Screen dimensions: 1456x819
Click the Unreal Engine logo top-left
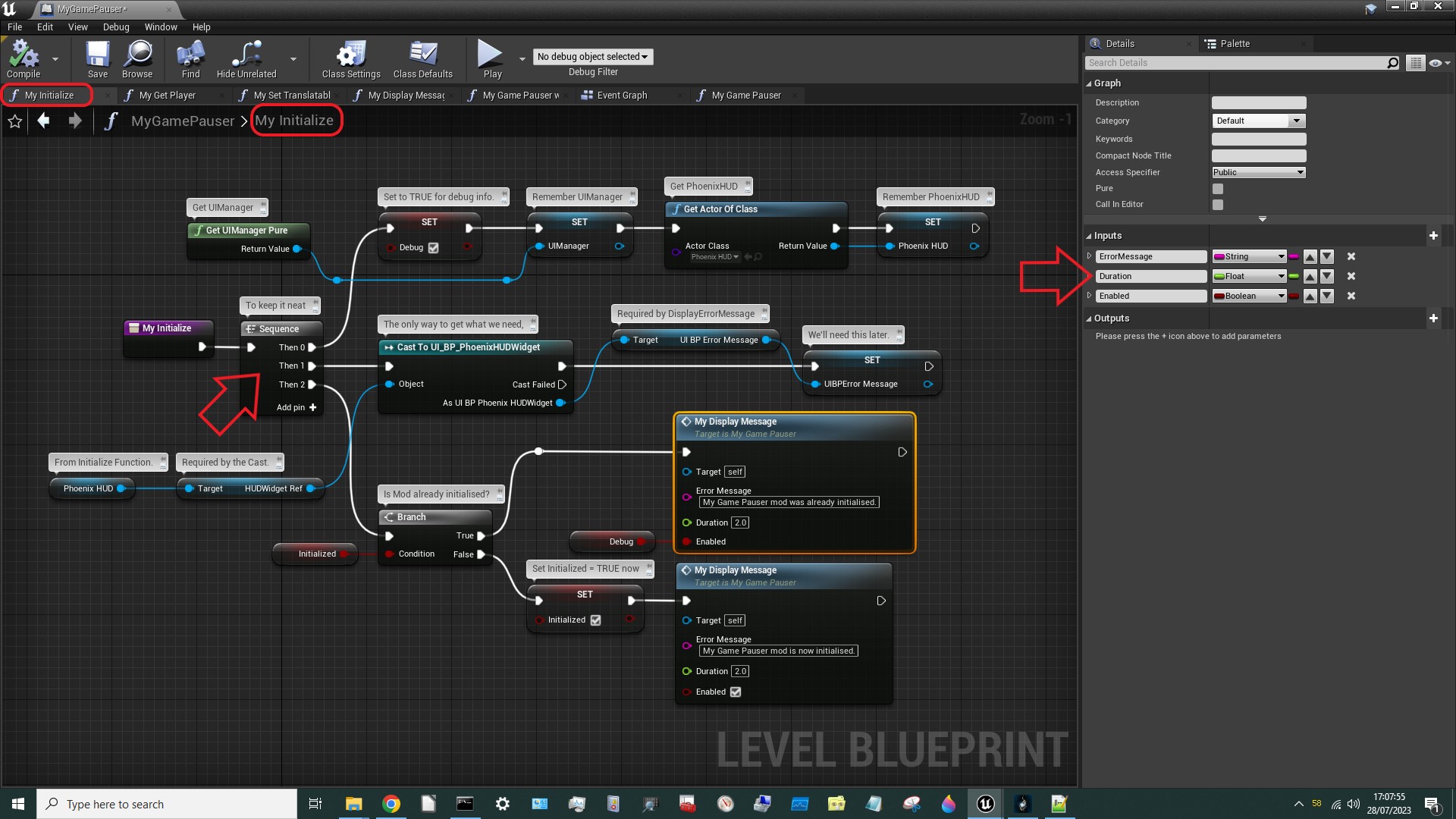click(10, 9)
